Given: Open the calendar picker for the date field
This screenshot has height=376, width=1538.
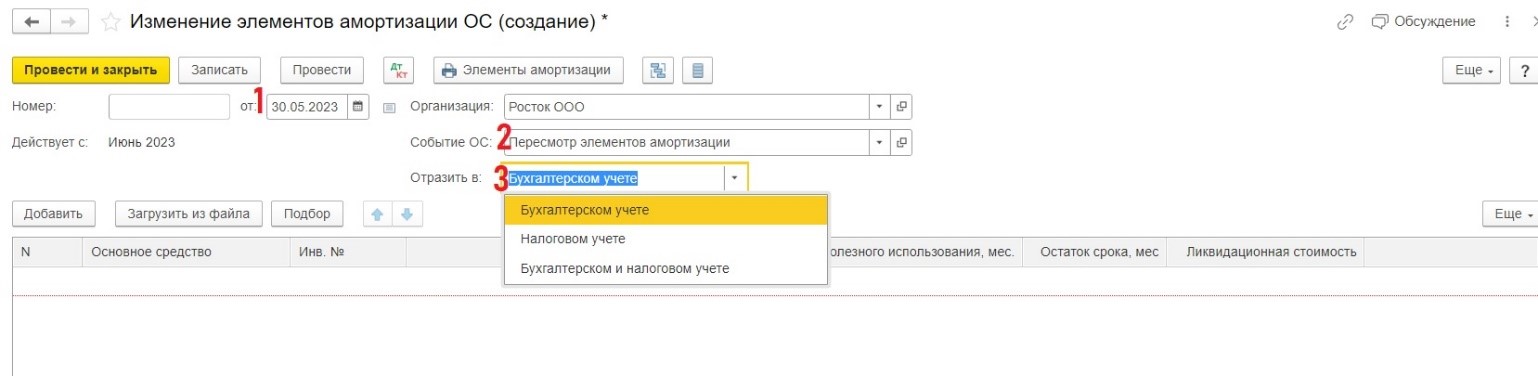Looking at the screenshot, I should [357, 106].
